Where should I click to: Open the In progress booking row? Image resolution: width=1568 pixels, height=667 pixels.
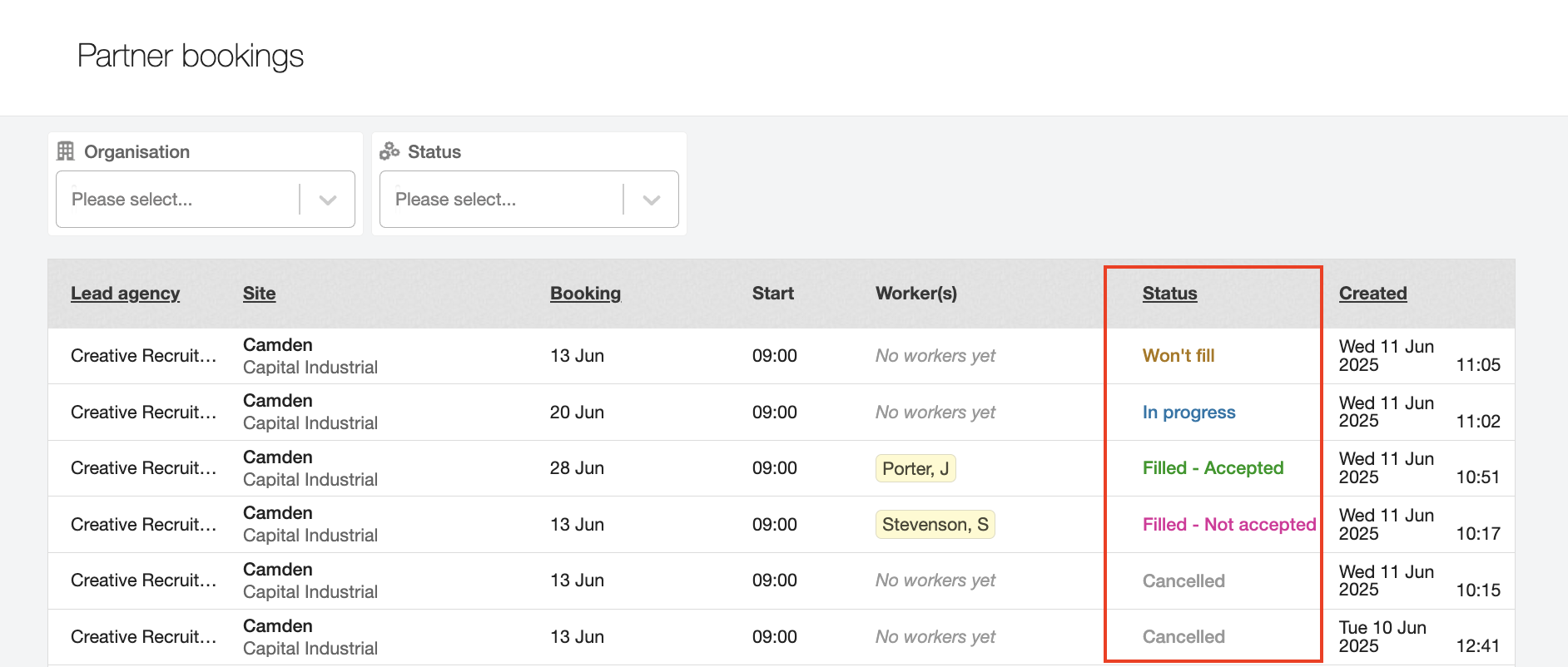[x=1188, y=413]
